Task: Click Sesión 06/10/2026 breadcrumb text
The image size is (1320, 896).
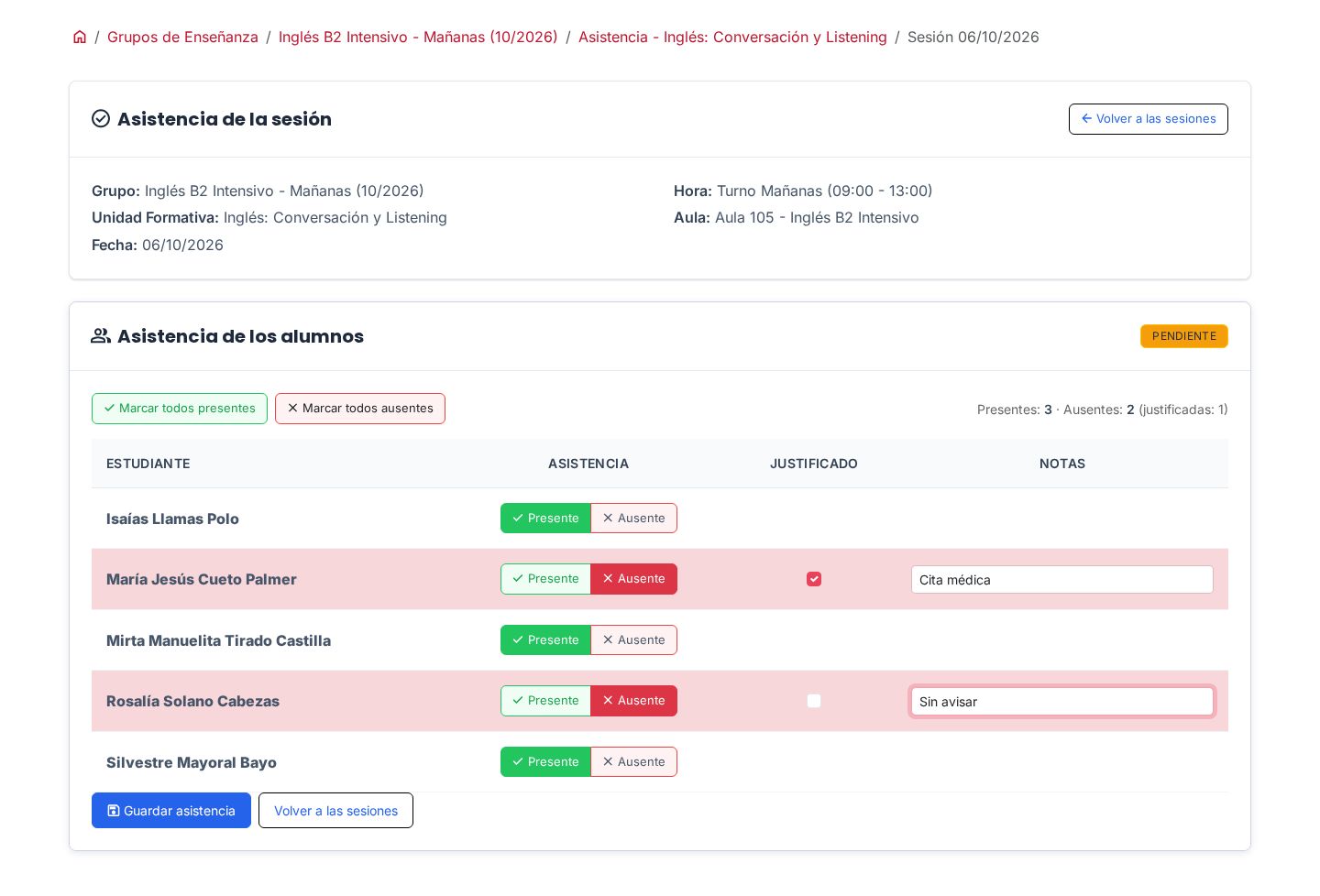Action: tap(973, 38)
